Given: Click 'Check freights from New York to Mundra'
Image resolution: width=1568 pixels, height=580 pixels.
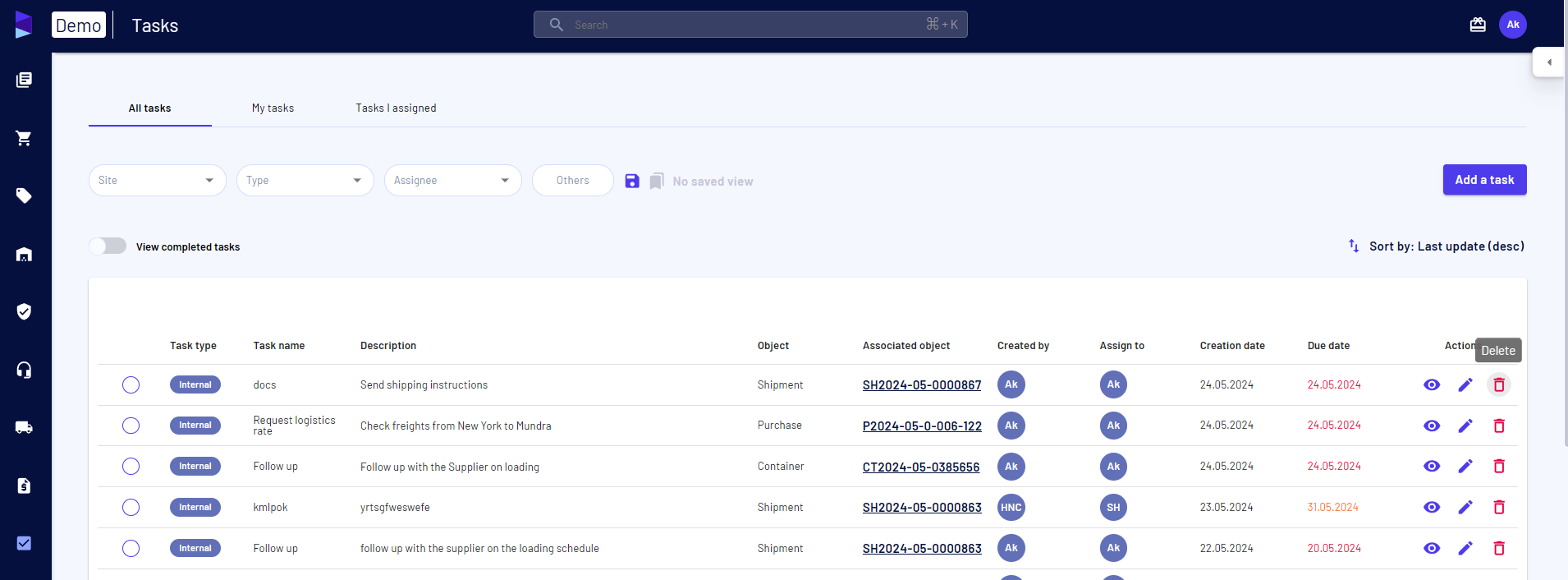Looking at the screenshot, I should (456, 426).
